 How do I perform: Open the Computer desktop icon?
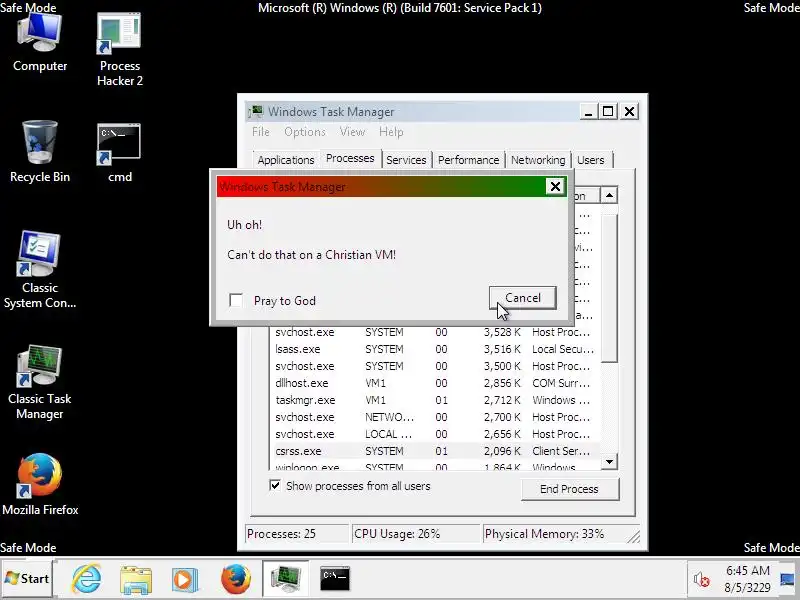tap(40, 44)
